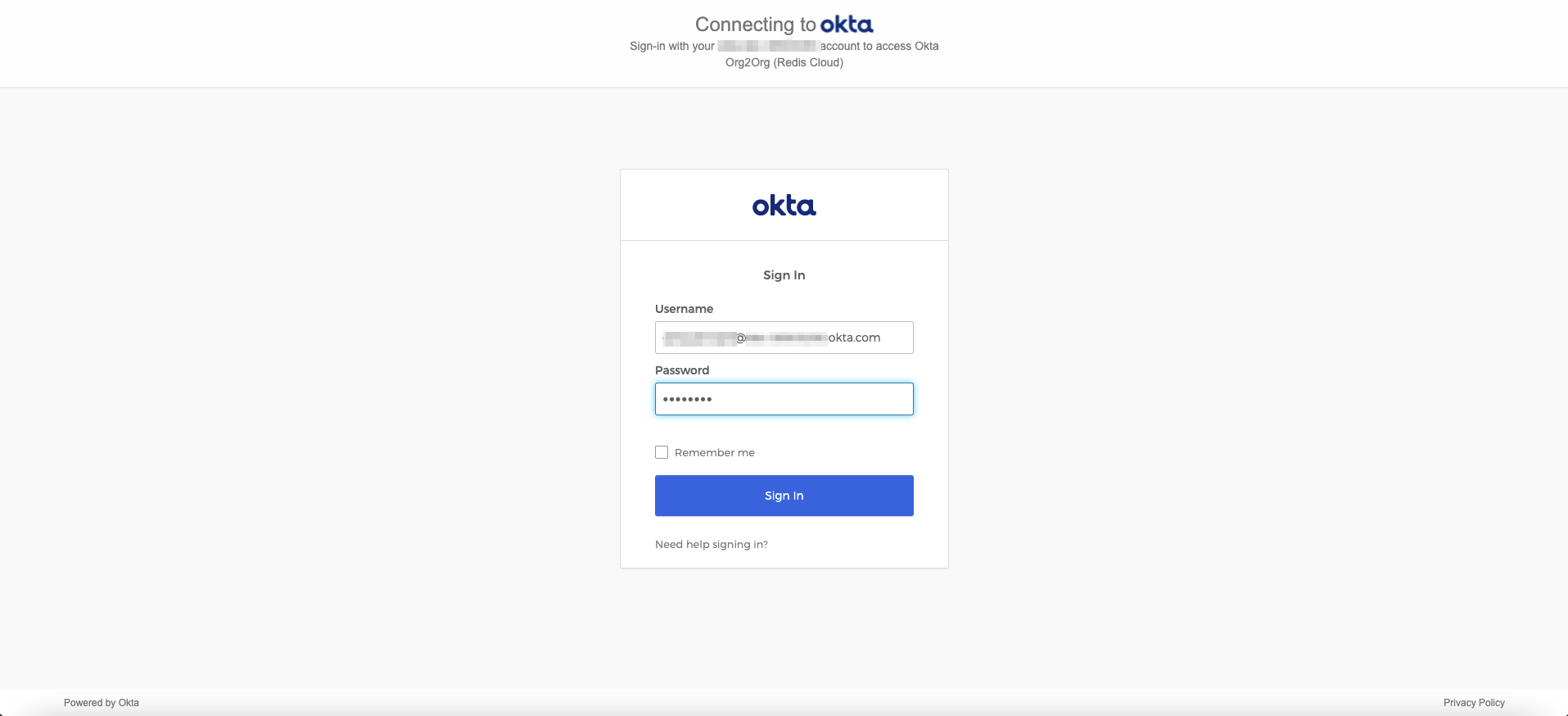The image size is (1568, 716).
Task: Click the Okta logo in the top header
Action: pyautogui.click(x=847, y=25)
